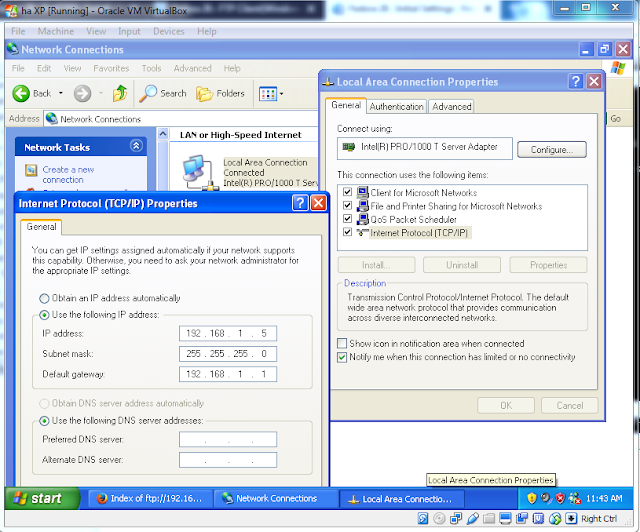Click the Uninstall button
This screenshot has height=532, width=640.
(462, 265)
